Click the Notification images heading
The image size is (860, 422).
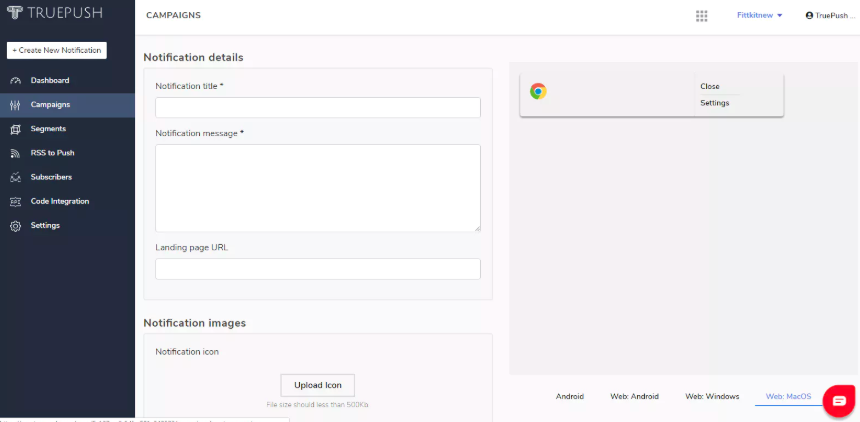point(194,323)
